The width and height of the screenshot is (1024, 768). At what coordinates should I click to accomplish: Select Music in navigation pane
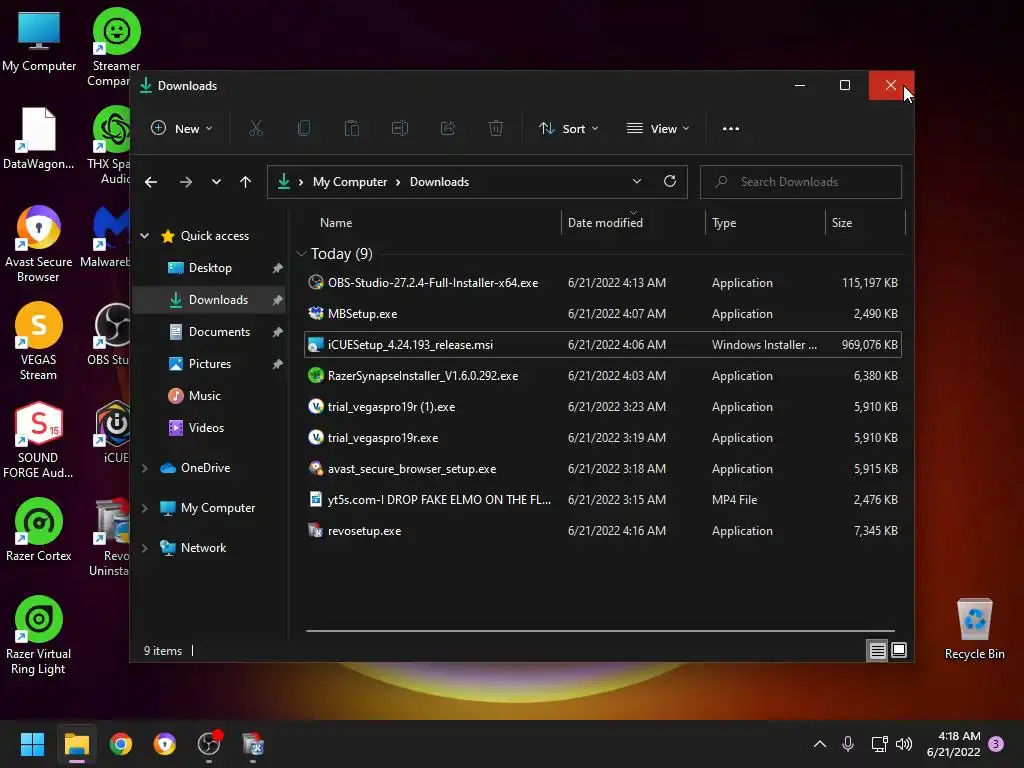(x=210, y=396)
